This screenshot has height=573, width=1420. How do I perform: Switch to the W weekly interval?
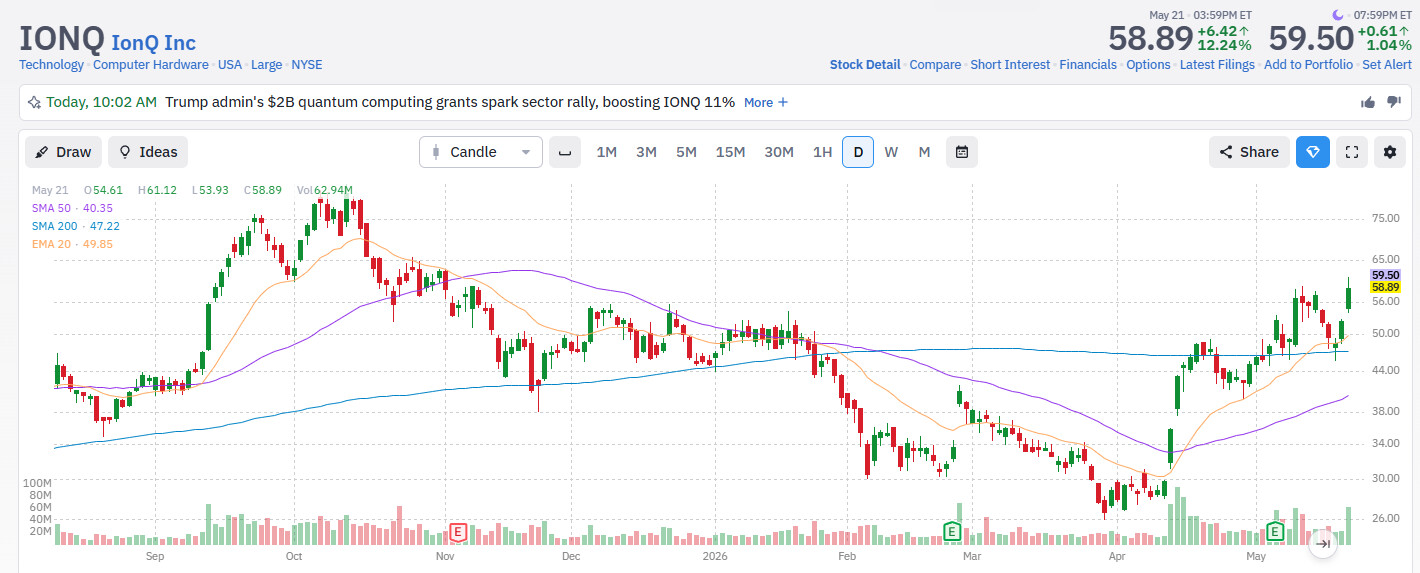(x=891, y=152)
